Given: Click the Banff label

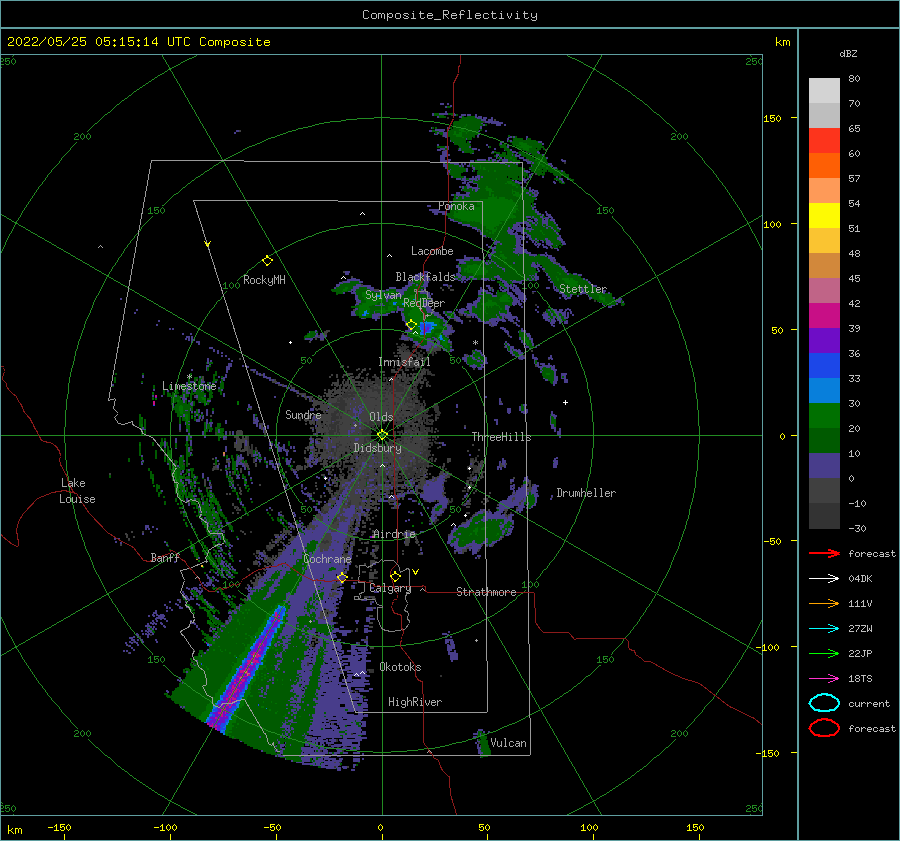Looking at the screenshot, I should pyautogui.click(x=165, y=557).
